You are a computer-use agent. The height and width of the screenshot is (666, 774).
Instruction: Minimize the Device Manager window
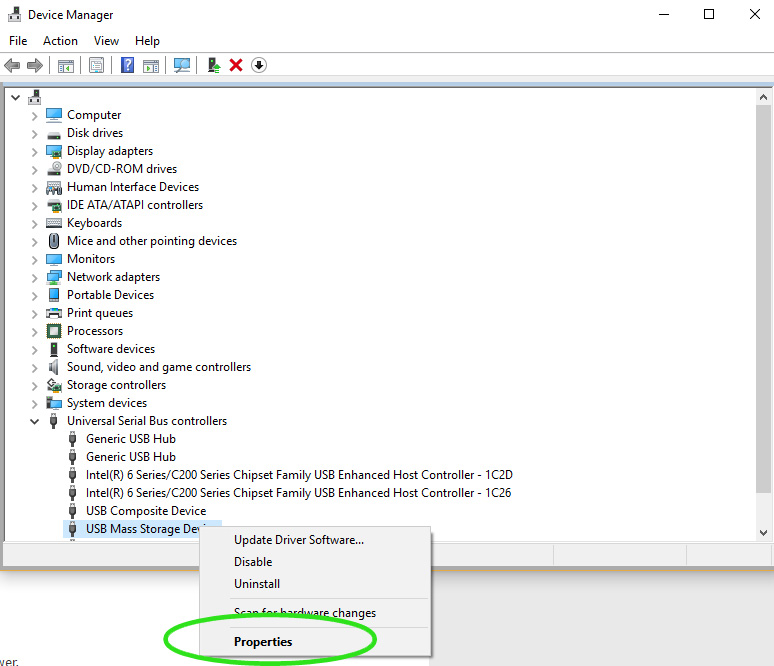click(x=664, y=14)
